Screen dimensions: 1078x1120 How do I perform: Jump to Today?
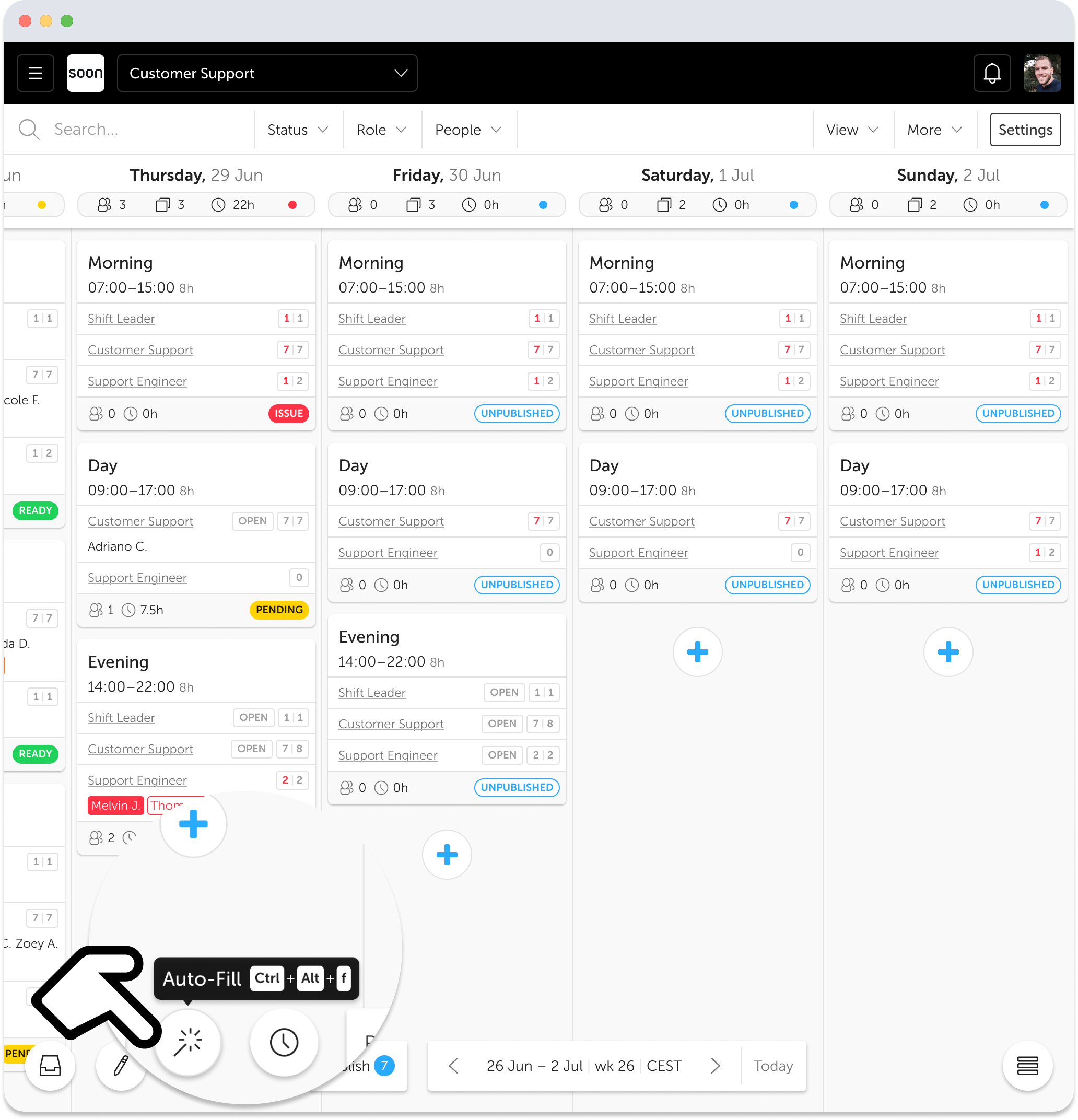point(773,1066)
